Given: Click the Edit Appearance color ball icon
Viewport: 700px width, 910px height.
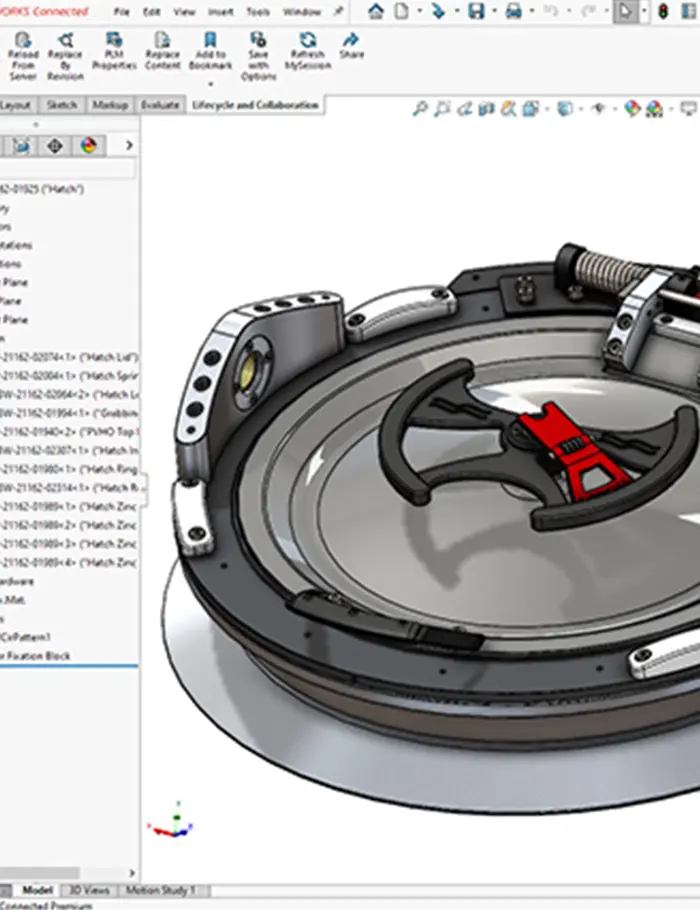Looking at the screenshot, I should 632,108.
